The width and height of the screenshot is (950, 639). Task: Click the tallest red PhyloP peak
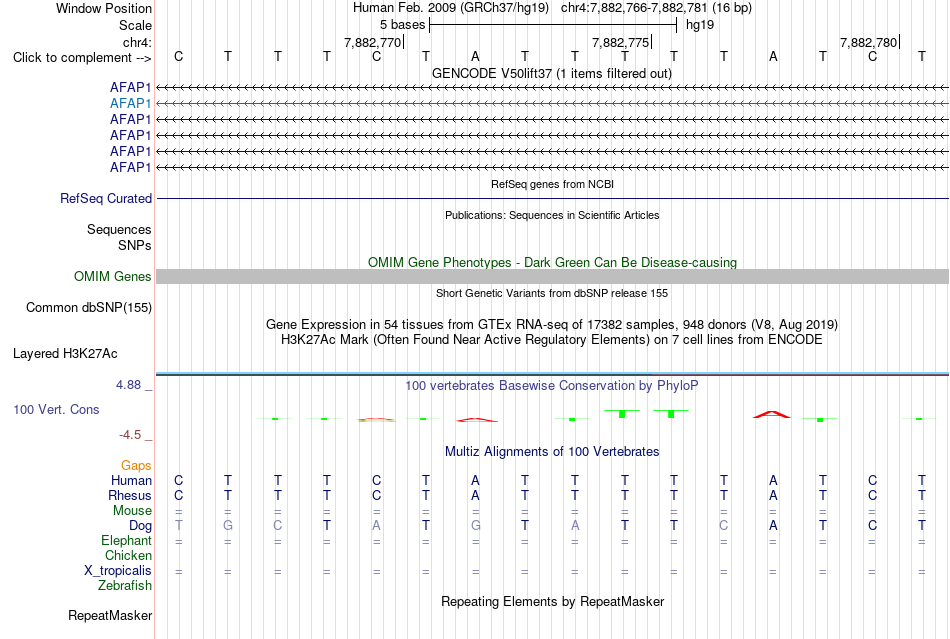[x=771, y=414]
